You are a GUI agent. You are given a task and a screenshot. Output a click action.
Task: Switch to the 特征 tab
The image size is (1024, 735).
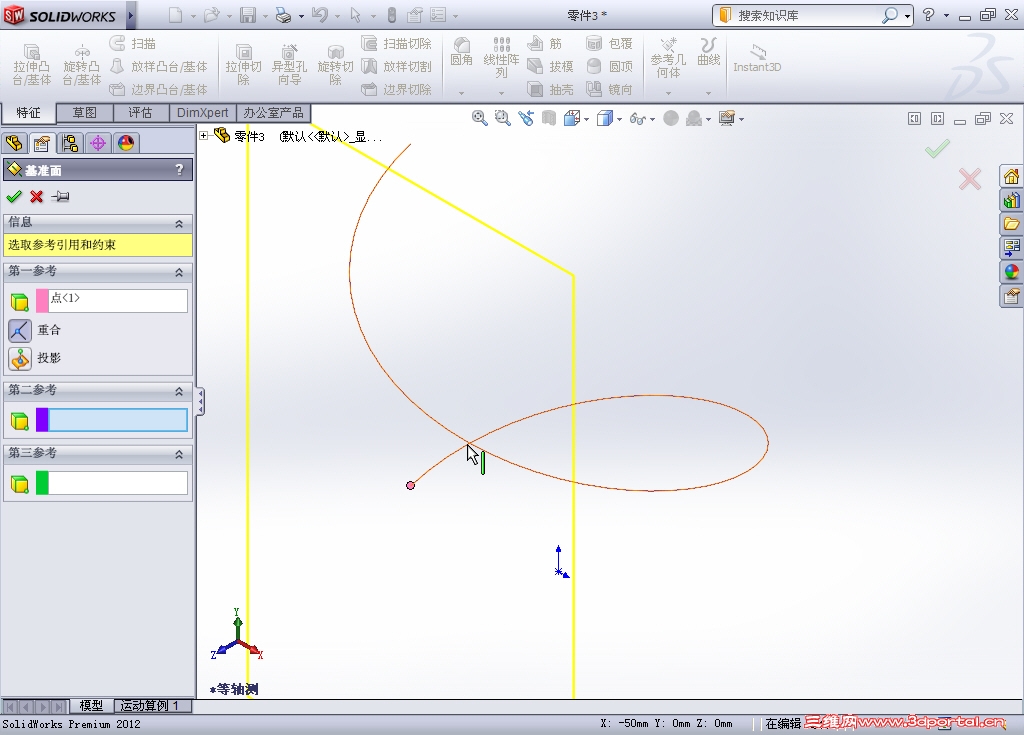point(28,113)
